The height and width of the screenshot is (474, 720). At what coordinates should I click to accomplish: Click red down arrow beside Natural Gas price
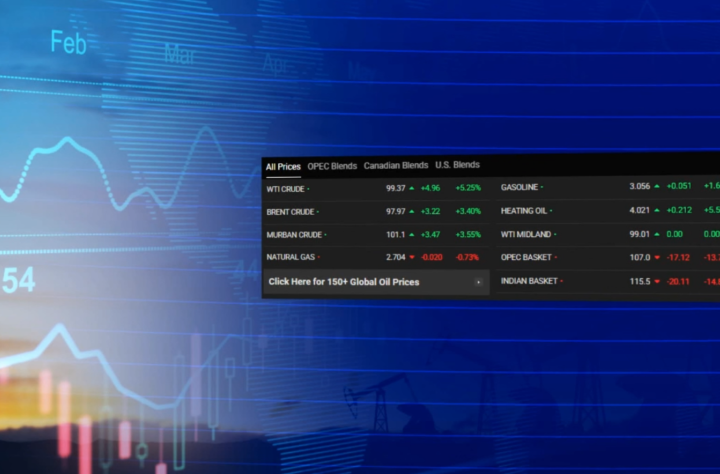(412, 257)
